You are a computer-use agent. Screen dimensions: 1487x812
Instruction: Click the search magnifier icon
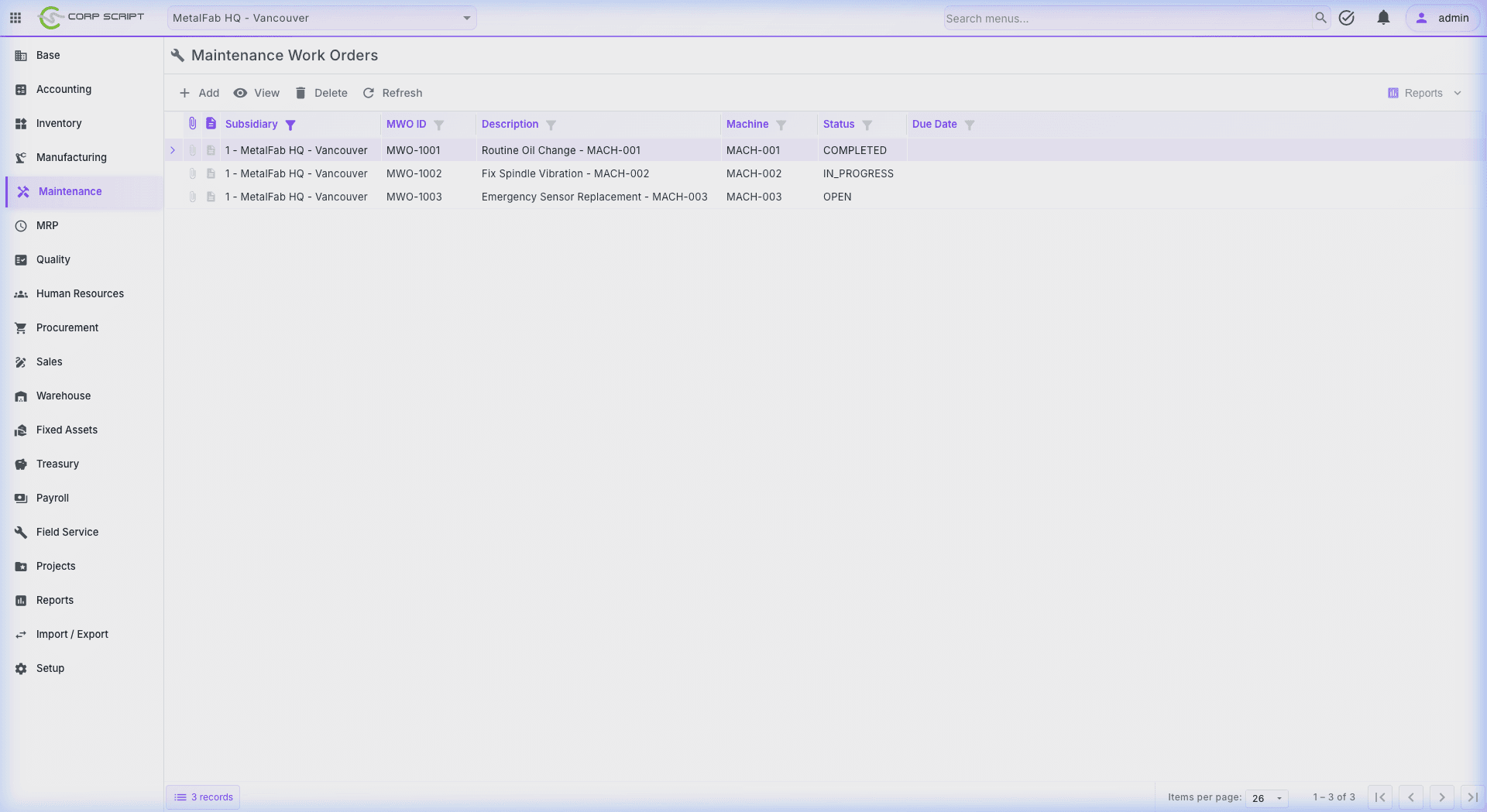pos(1320,18)
